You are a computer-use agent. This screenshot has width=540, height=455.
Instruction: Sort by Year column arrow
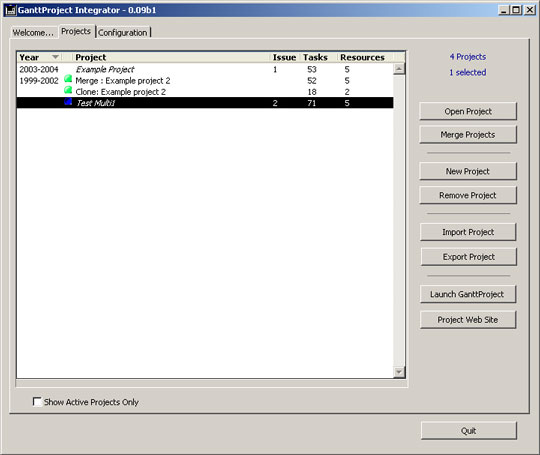click(55, 57)
